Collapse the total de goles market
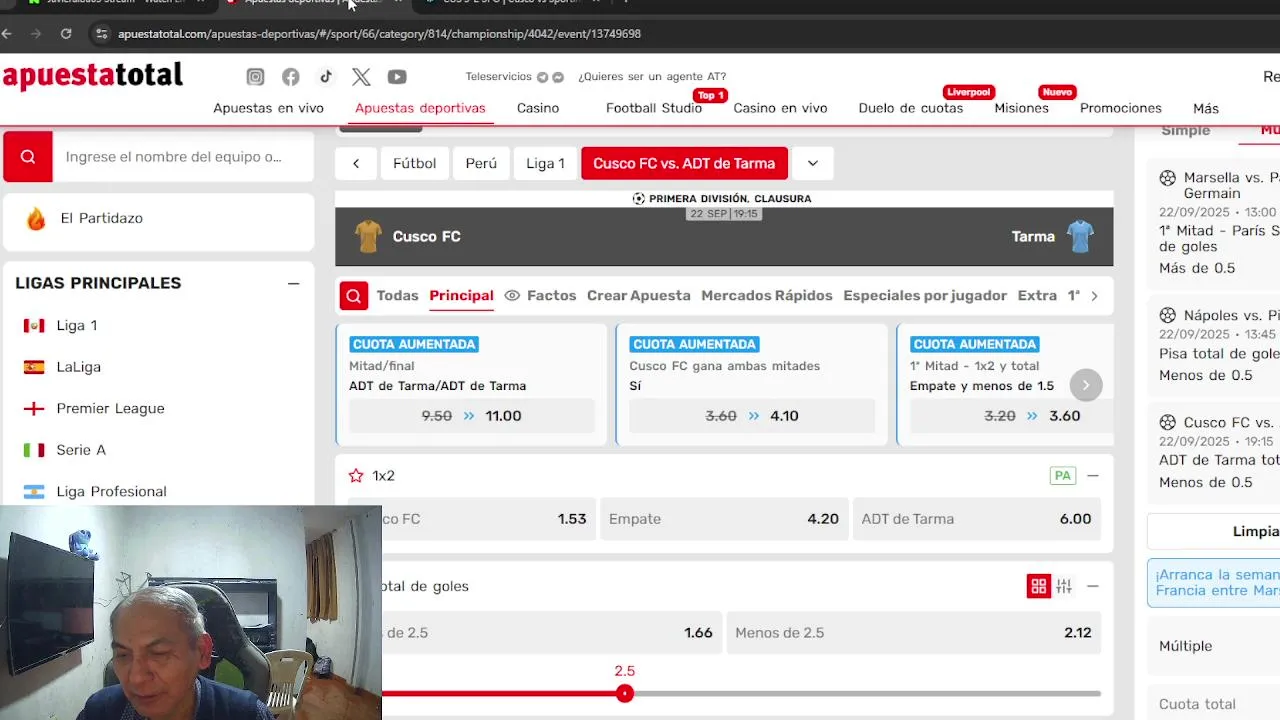 tap(1093, 586)
